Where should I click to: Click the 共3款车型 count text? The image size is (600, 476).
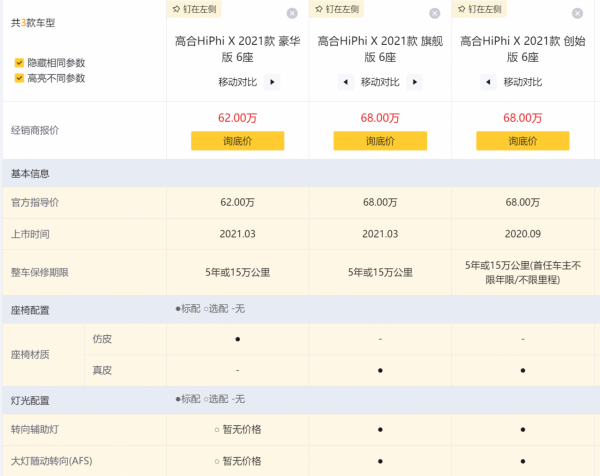tap(33, 23)
